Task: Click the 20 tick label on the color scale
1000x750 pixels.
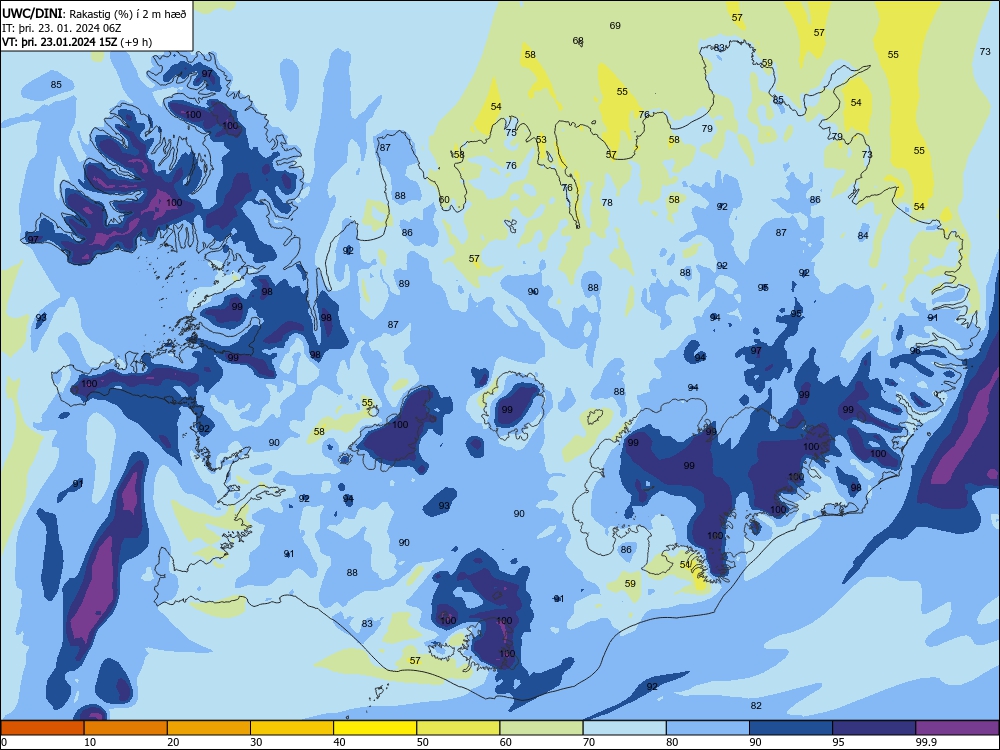Action: click(x=173, y=742)
